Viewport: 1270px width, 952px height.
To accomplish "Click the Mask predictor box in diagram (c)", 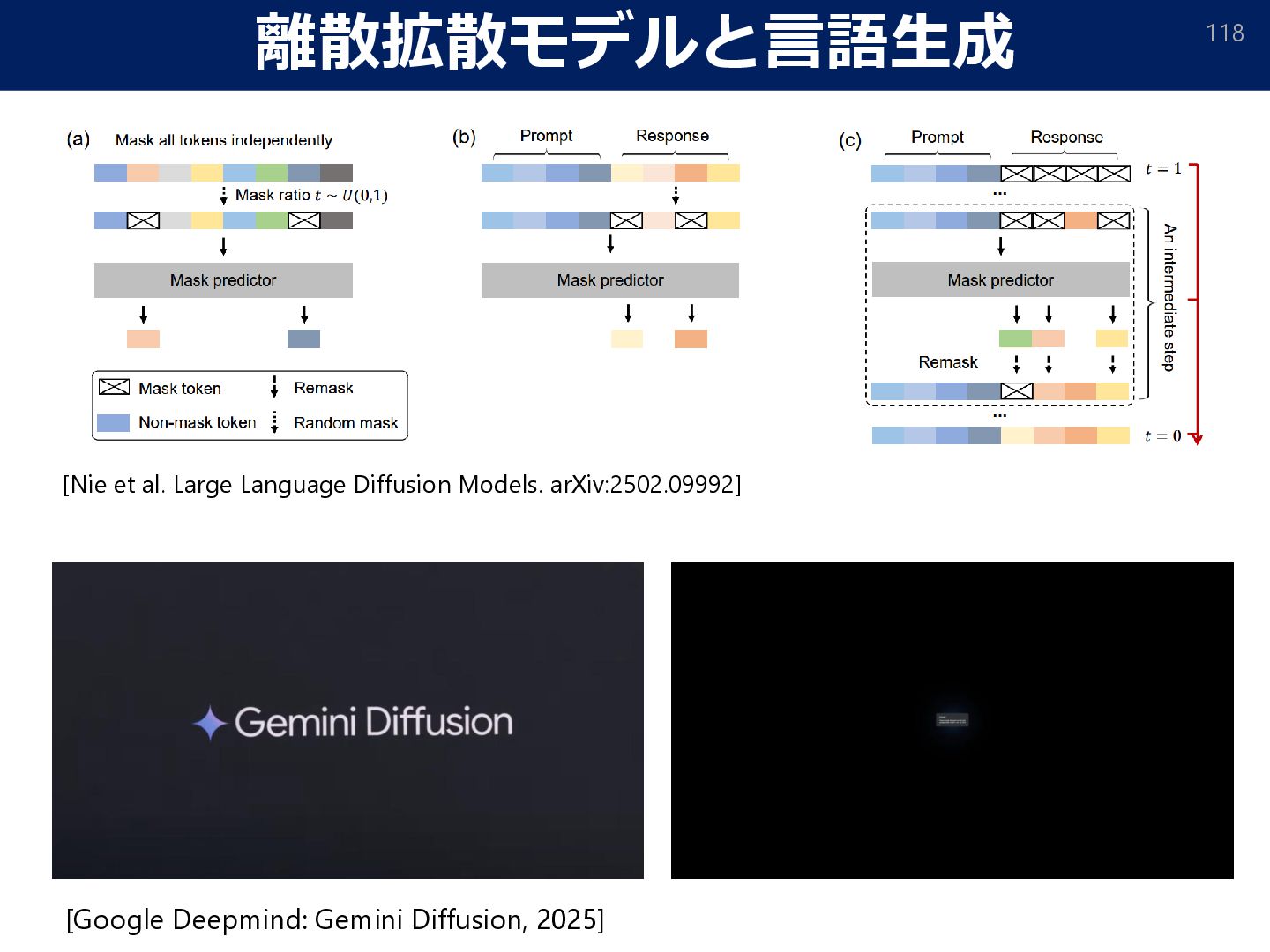I will click(x=1001, y=280).
